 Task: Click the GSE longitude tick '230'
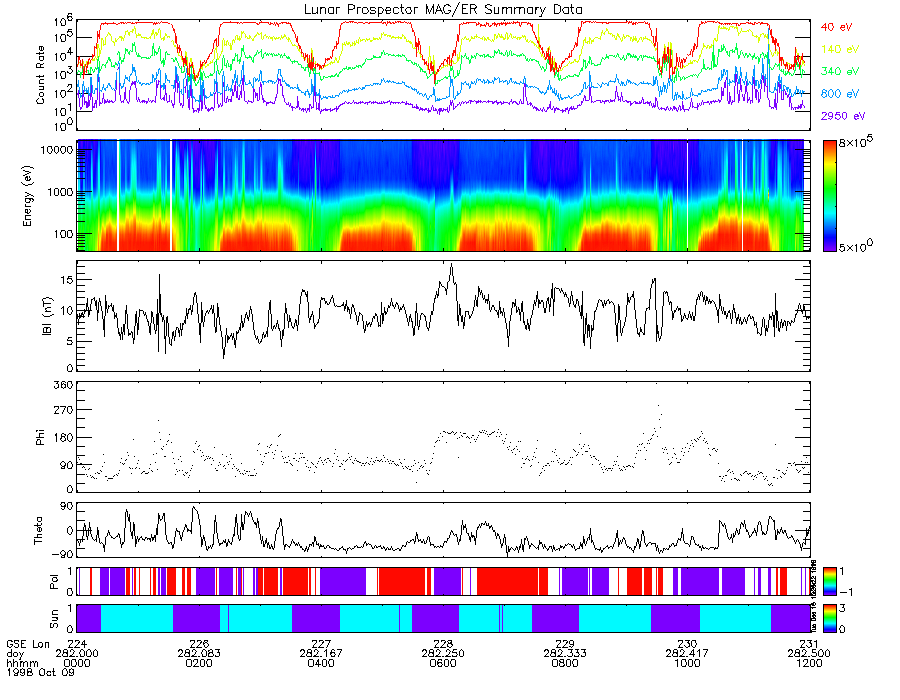coord(688,644)
